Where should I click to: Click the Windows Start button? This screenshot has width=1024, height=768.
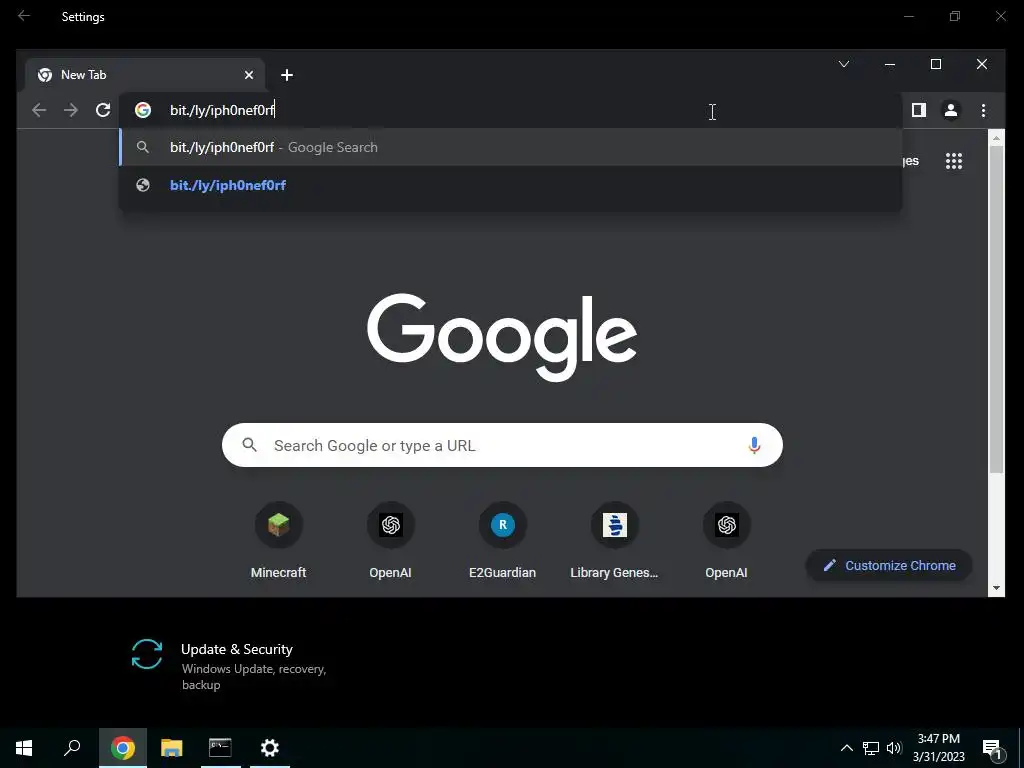click(24, 748)
